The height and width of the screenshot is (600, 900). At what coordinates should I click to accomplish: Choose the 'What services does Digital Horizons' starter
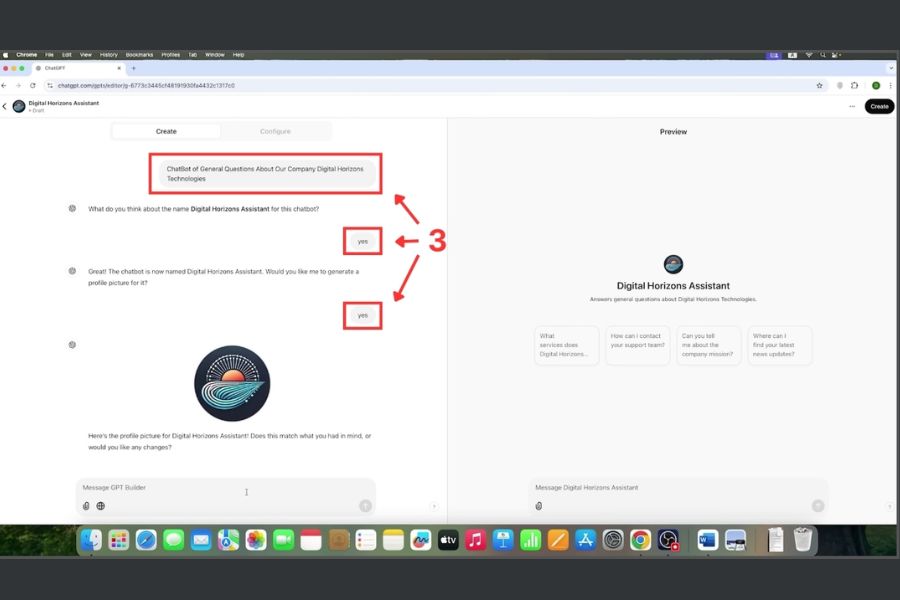coord(566,345)
